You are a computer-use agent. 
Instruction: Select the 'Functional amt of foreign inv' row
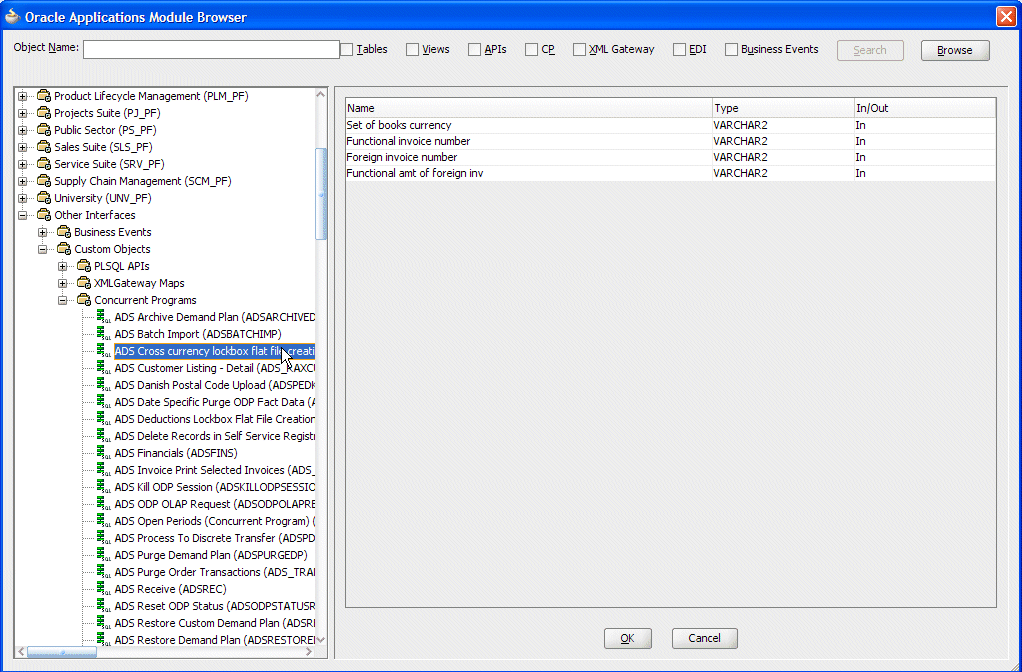coord(671,173)
